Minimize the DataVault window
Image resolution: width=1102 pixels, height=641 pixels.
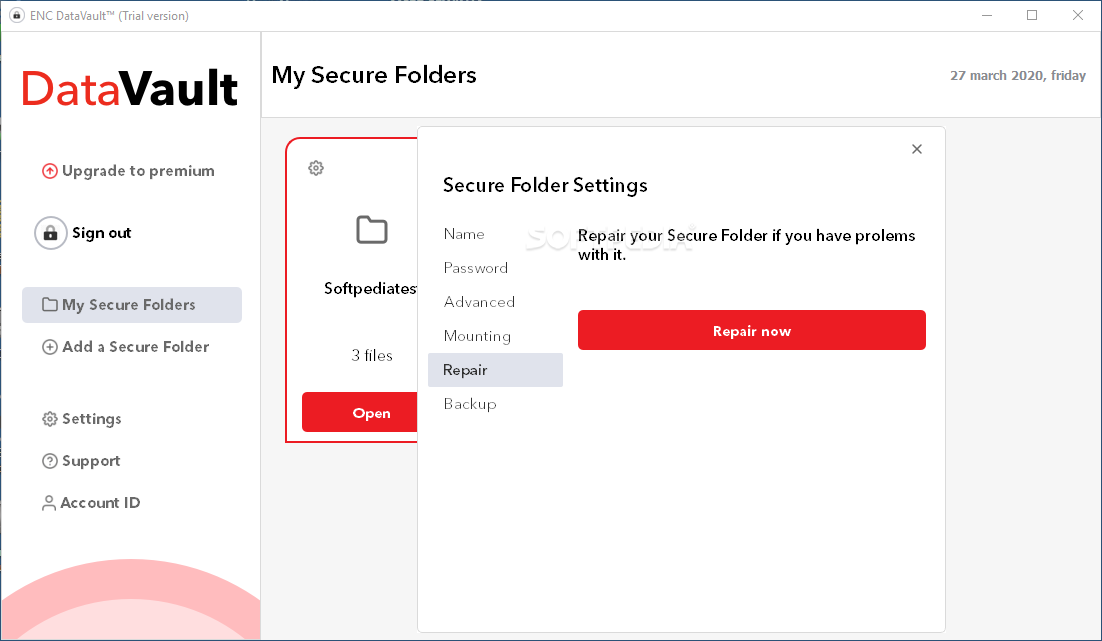pos(987,15)
